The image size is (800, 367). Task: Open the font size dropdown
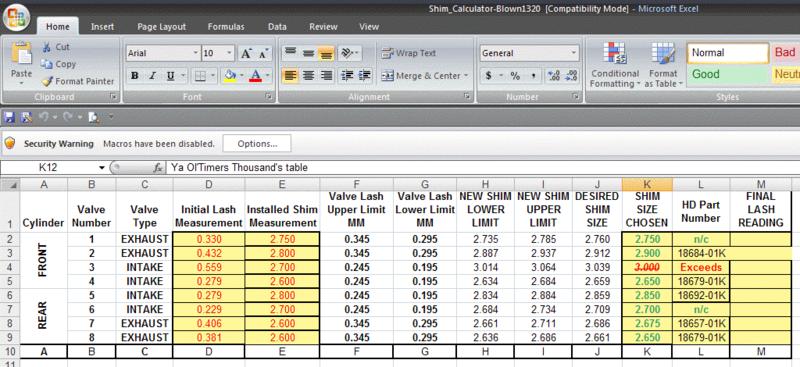click(230, 53)
